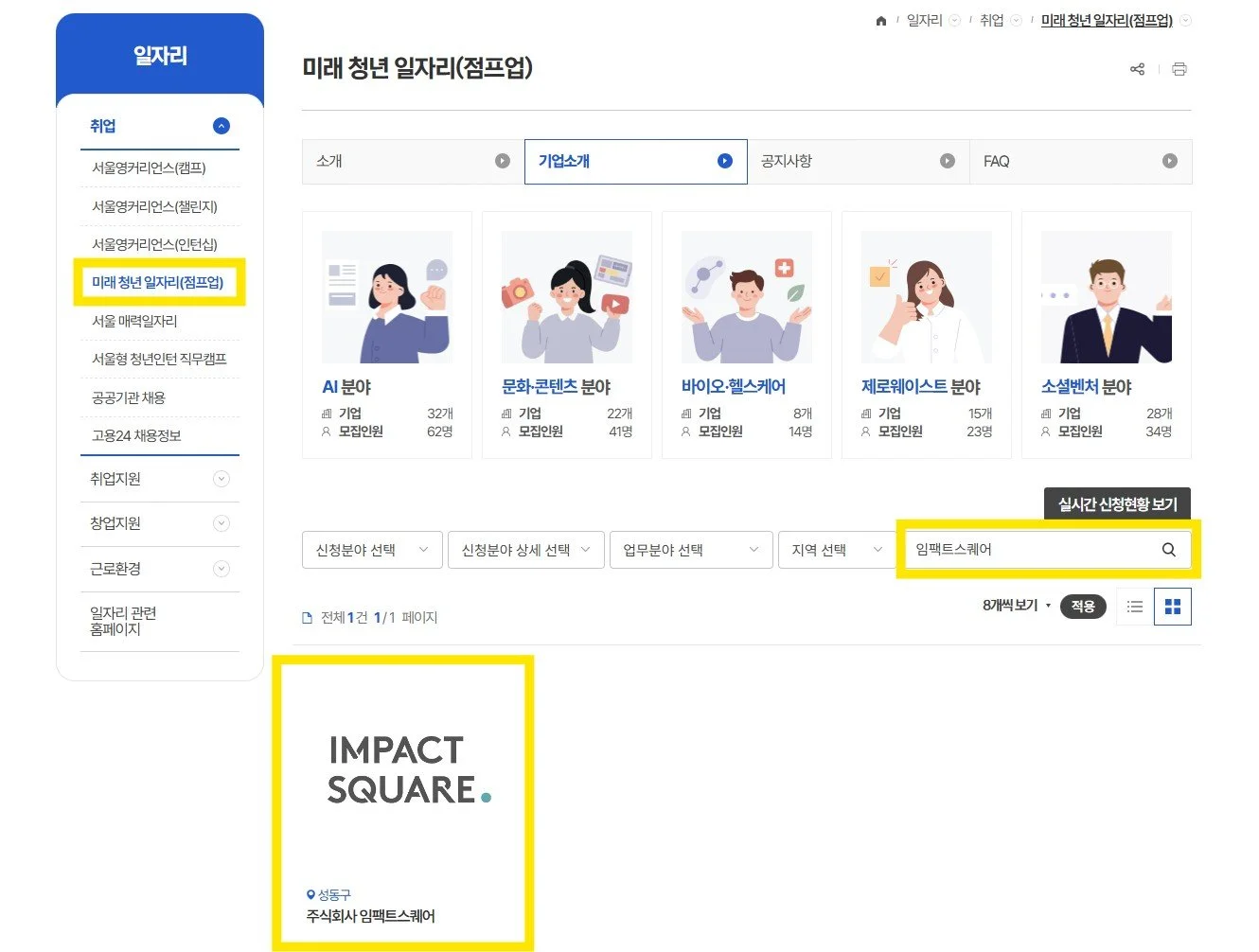Go to 서울영커리언스(인턴십) menu item
The width and height of the screenshot is (1259, 952).
click(154, 245)
